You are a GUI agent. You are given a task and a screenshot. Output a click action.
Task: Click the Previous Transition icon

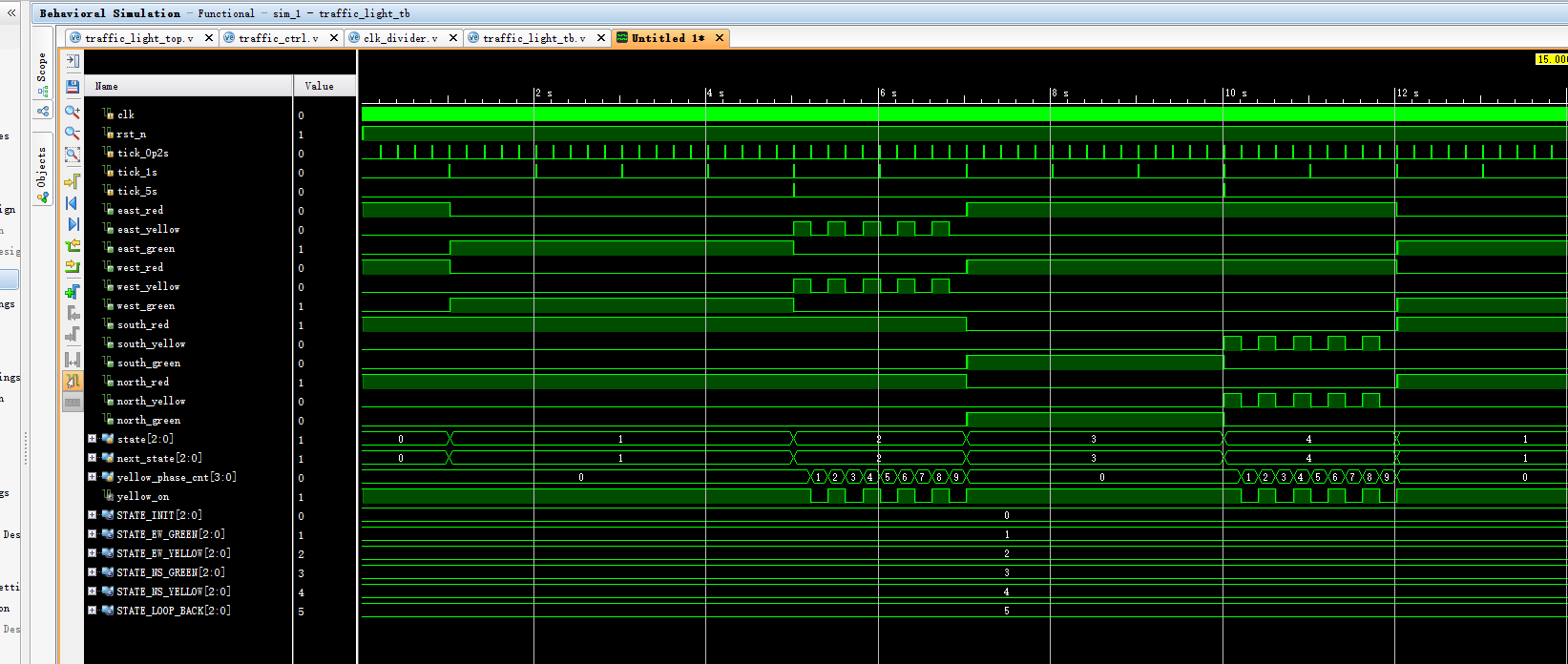click(73, 247)
